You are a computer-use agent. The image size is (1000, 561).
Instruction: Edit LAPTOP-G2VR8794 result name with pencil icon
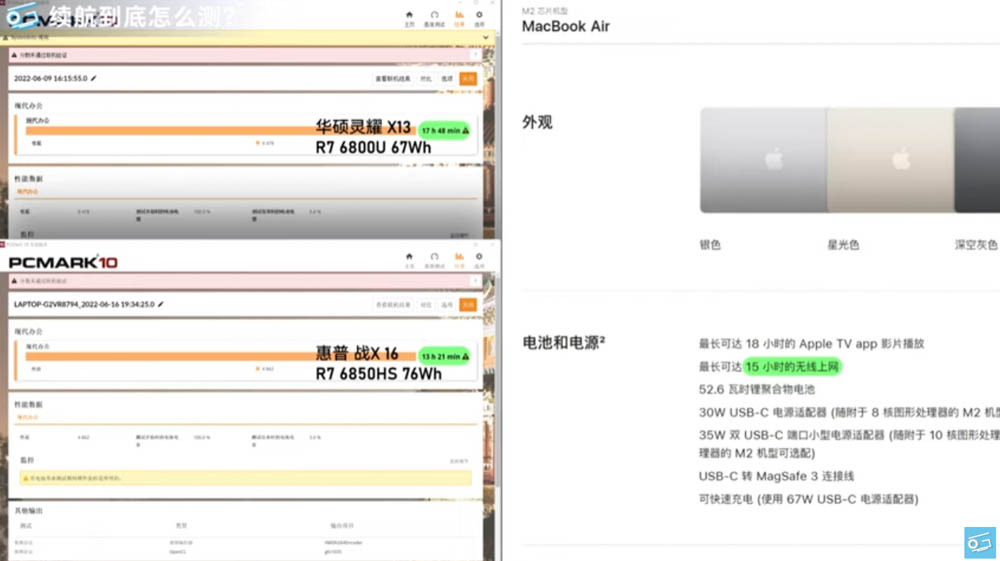click(161, 304)
